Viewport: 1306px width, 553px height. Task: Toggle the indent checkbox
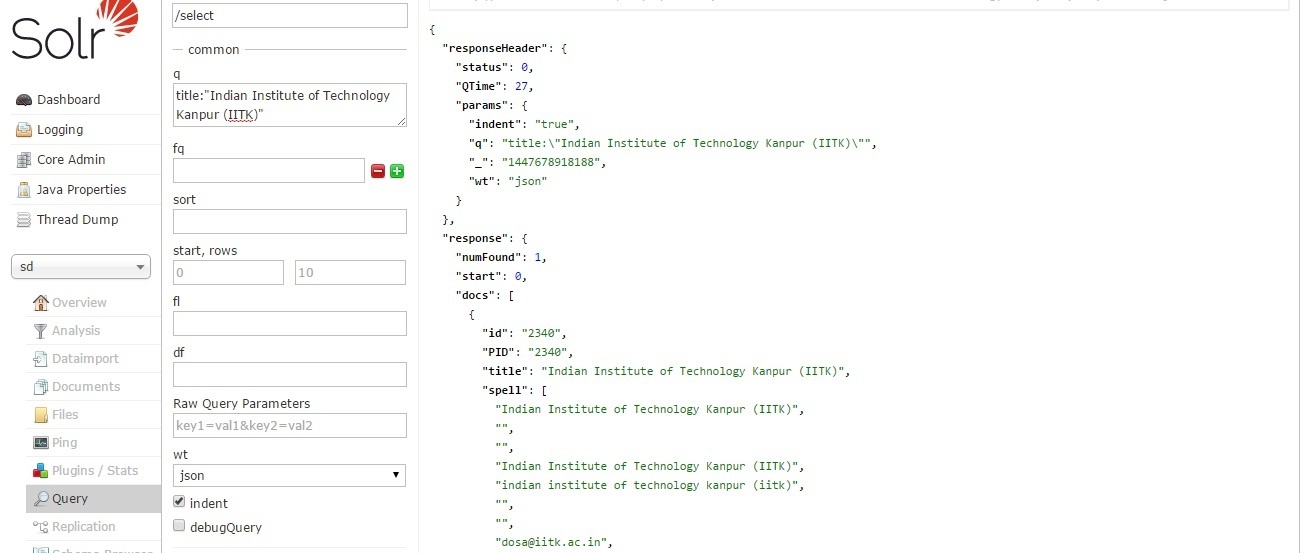tap(179, 502)
